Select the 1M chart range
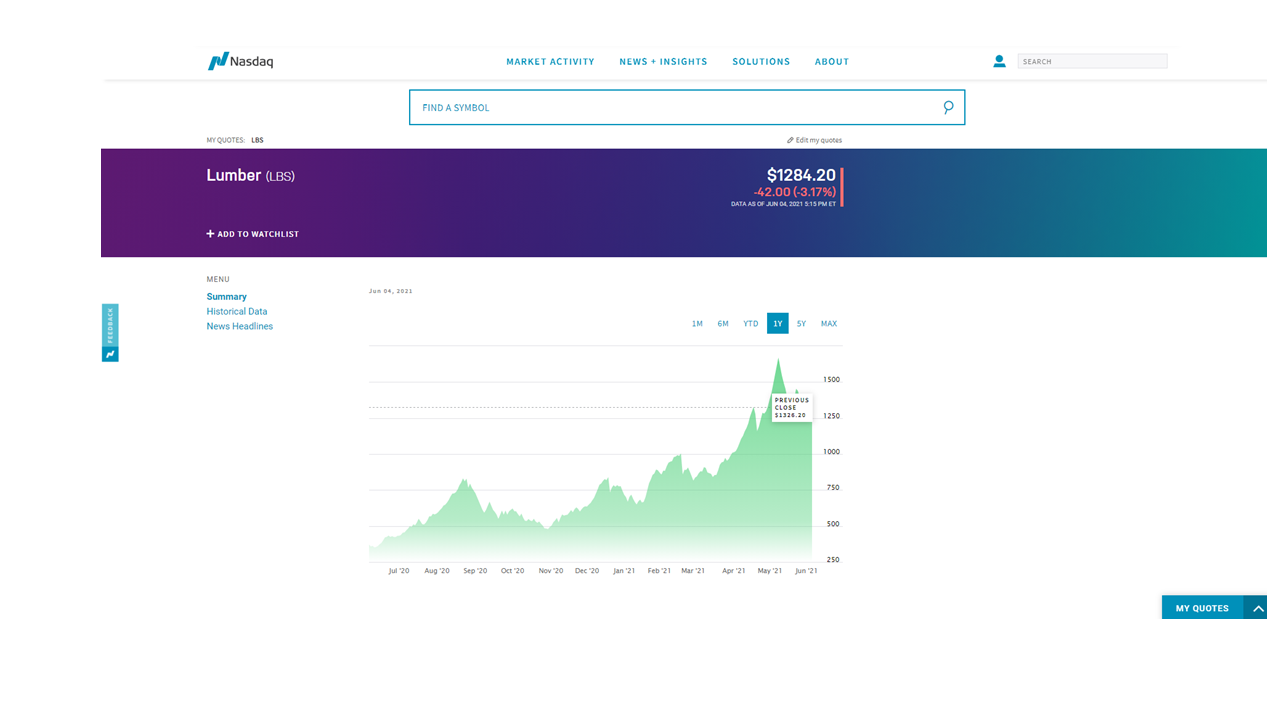 click(697, 323)
